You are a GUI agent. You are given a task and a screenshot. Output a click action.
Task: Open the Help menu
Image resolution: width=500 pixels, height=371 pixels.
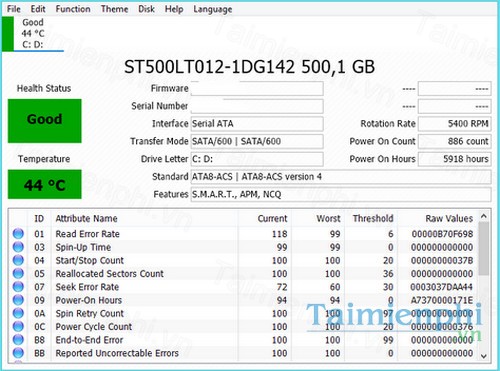click(174, 9)
